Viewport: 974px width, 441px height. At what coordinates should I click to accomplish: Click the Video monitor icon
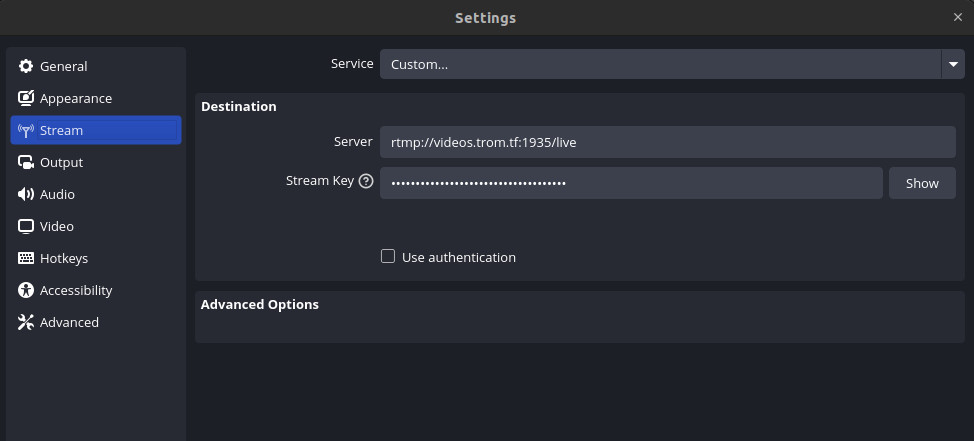pyautogui.click(x=25, y=226)
